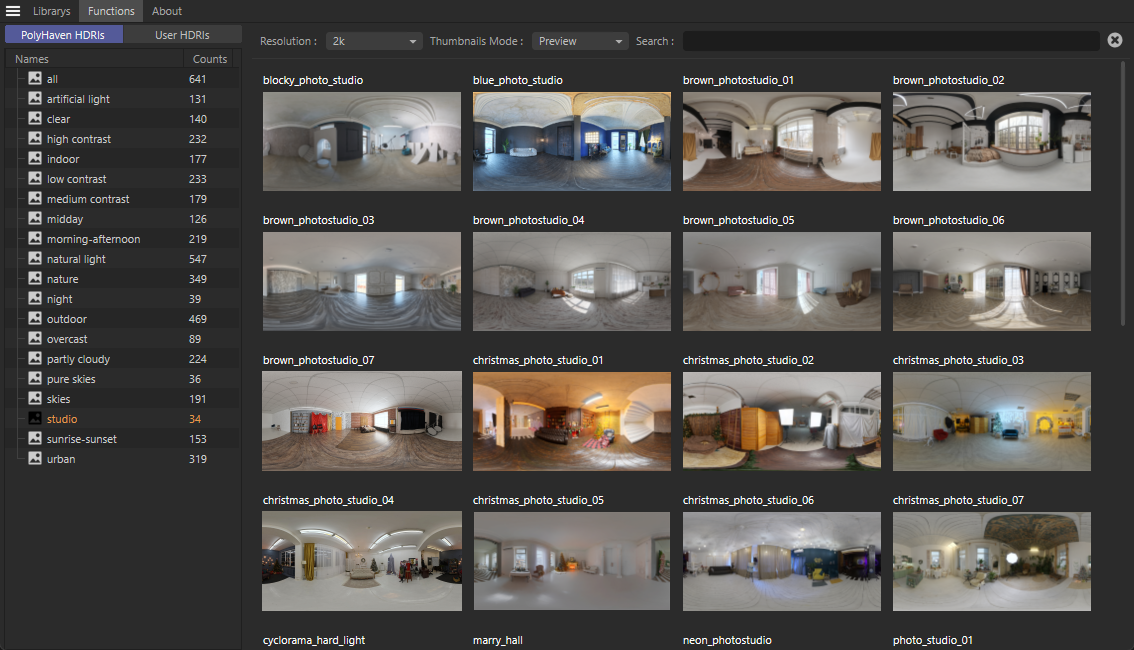Open the hamburger menu icon
The width and height of the screenshot is (1134, 650).
click(x=13, y=11)
